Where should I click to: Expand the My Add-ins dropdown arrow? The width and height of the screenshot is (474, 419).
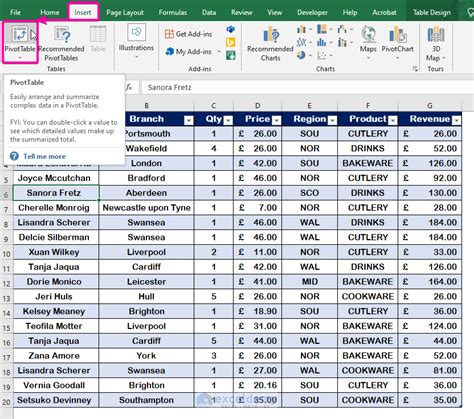(x=219, y=52)
